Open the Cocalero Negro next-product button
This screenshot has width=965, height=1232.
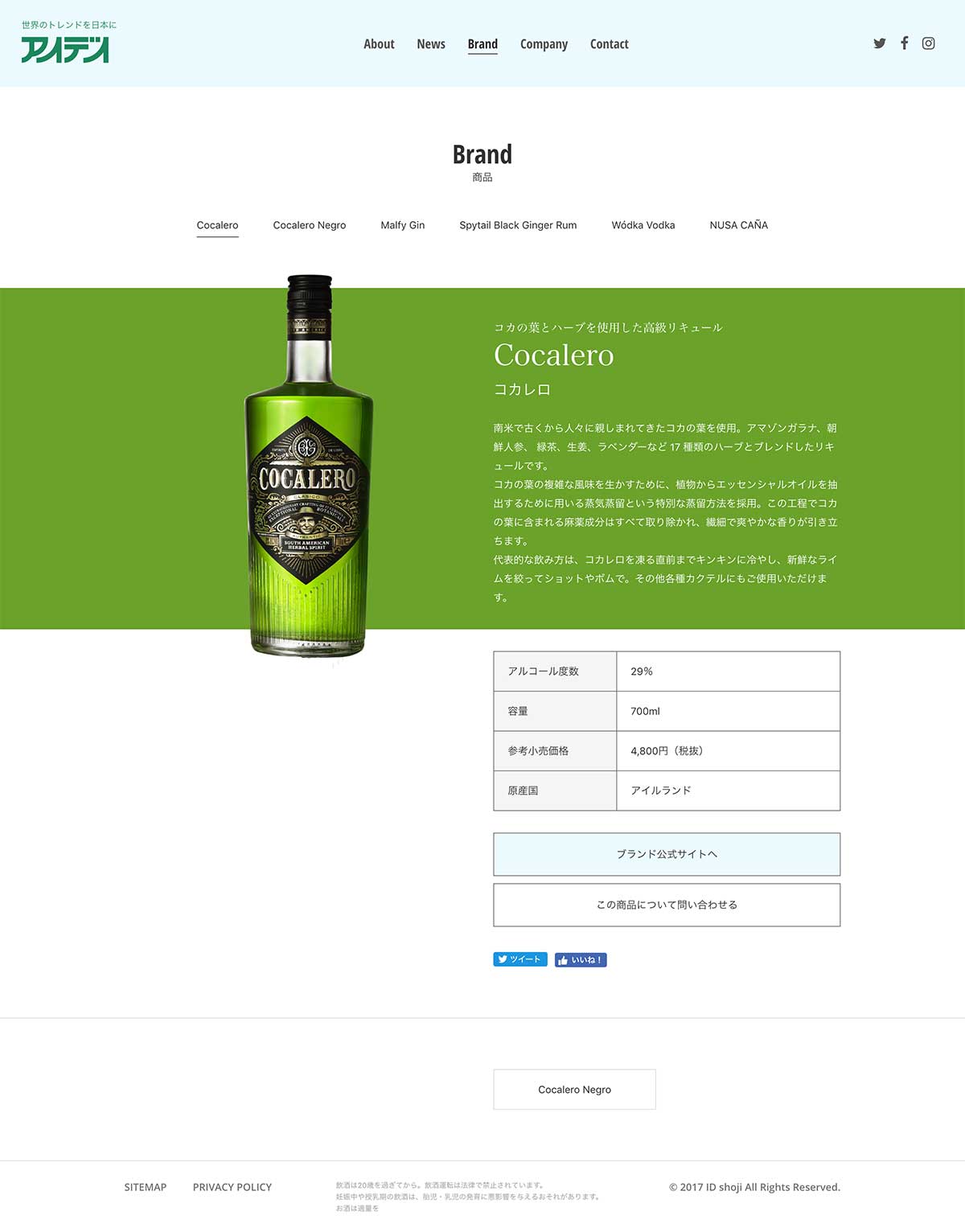pos(574,1090)
